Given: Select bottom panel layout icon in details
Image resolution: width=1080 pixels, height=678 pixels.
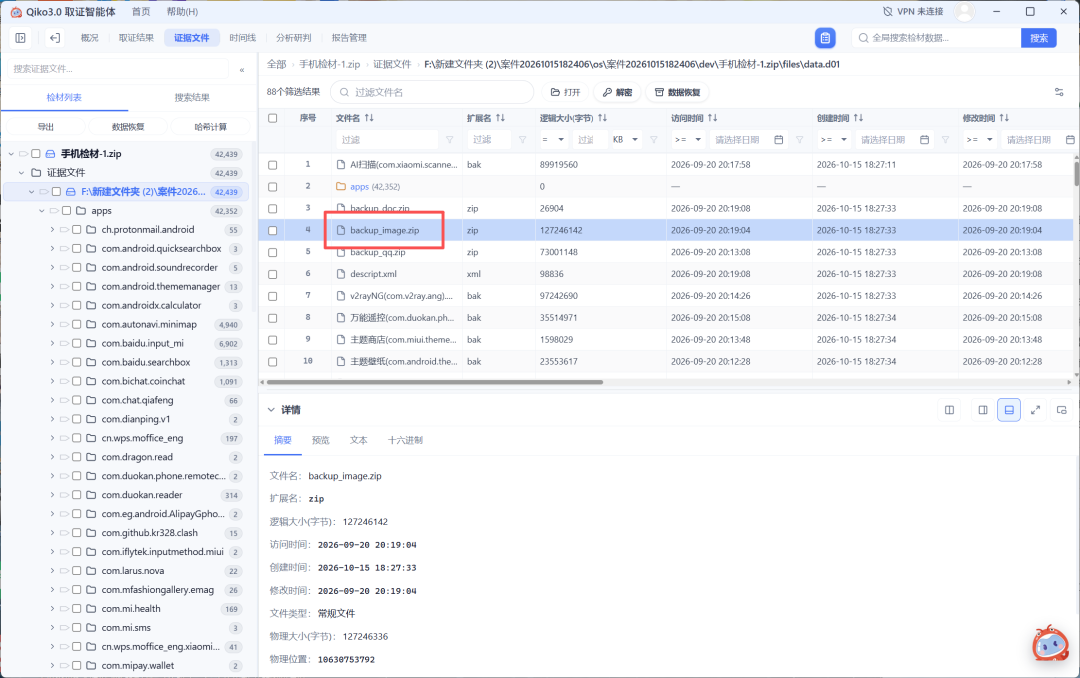Looking at the screenshot, I should [x=1009, y=410].
